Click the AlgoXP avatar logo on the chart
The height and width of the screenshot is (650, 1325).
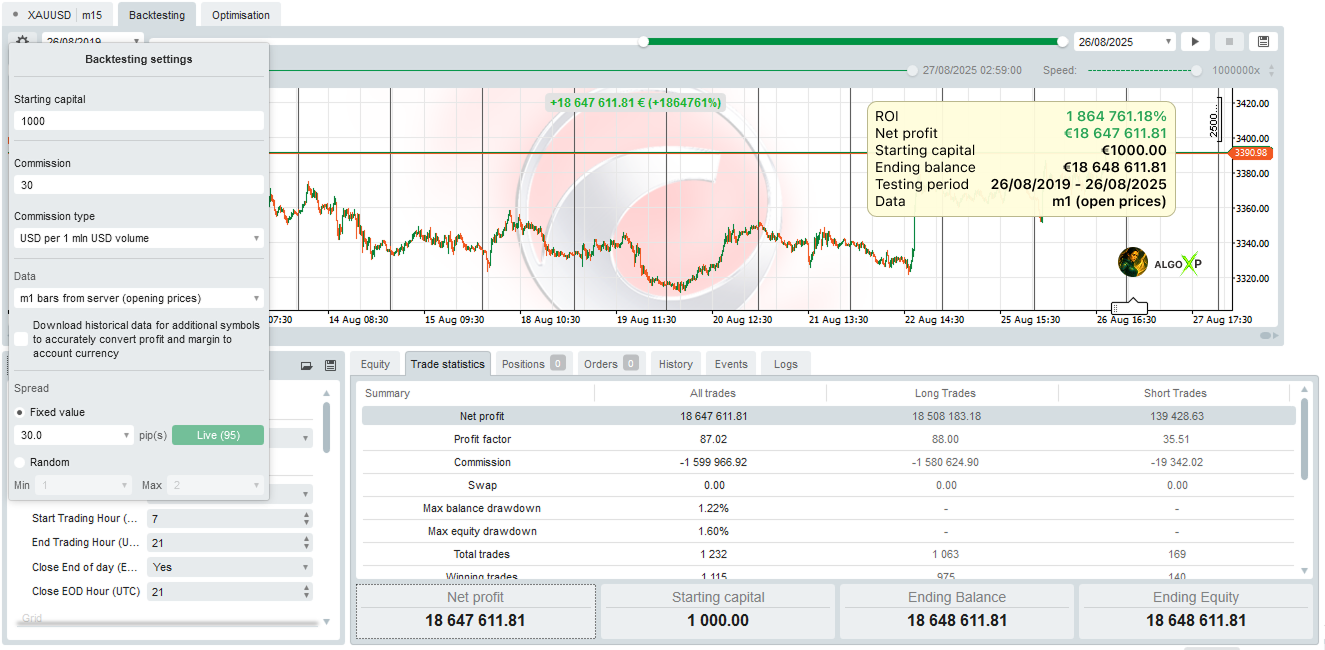click(x=1133, y=262)
